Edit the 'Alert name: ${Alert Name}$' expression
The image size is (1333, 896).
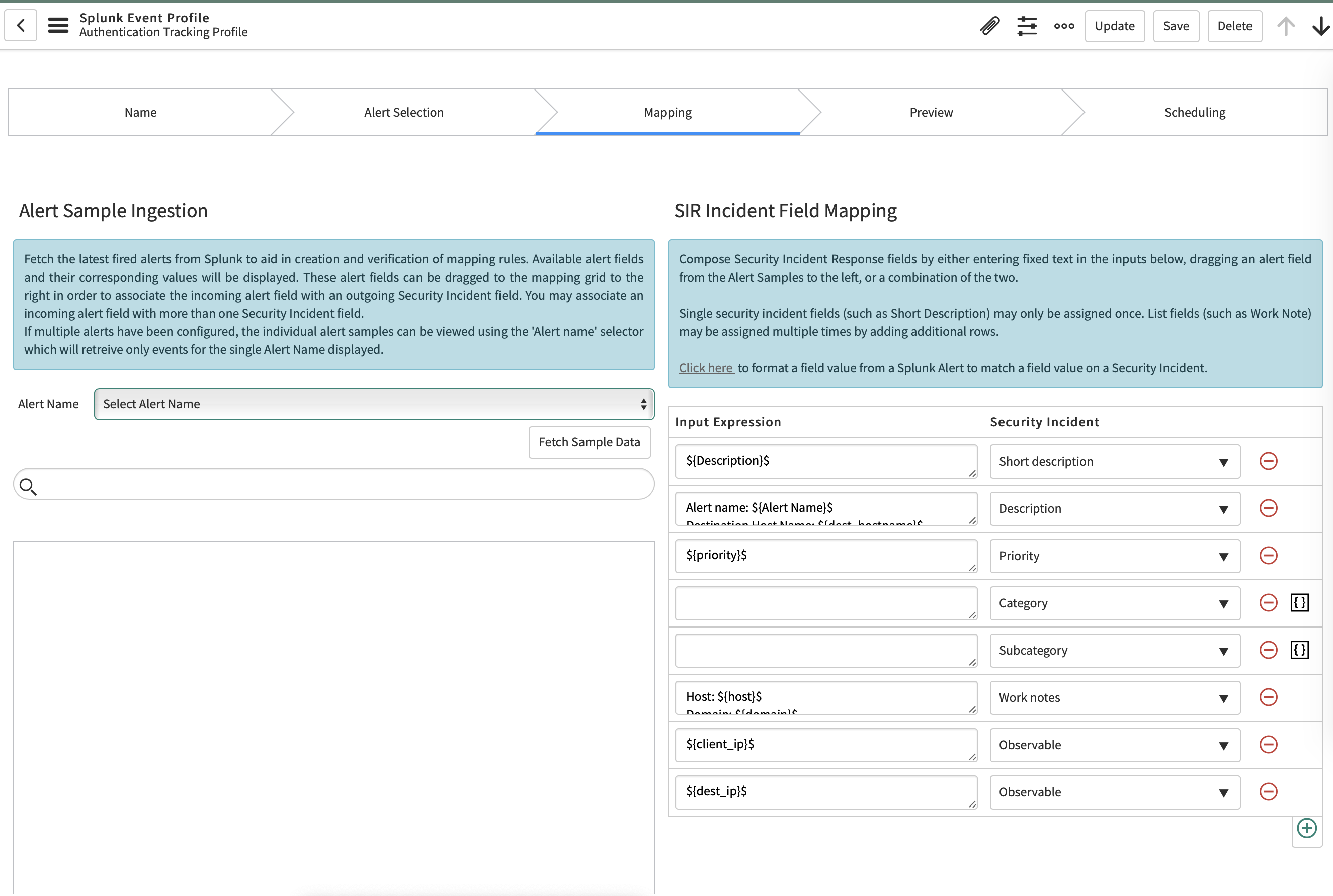tap(826, 509)
